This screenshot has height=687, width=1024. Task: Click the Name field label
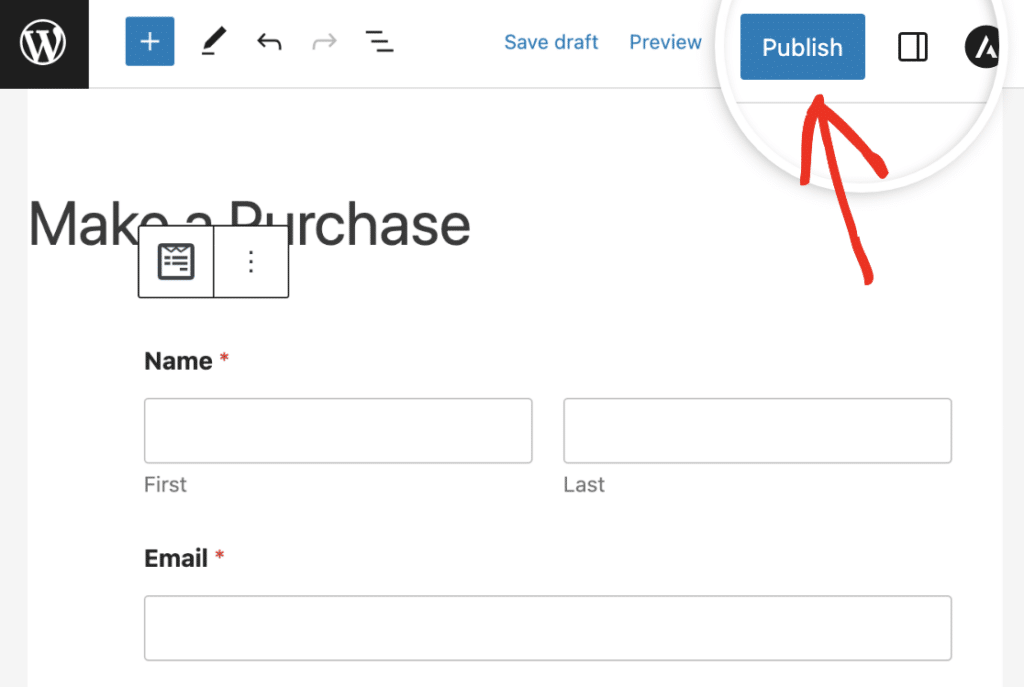coord(176,361)
